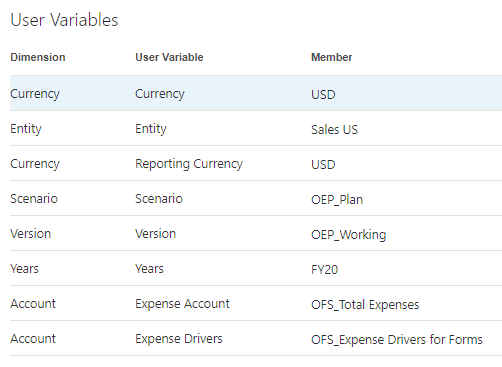Click the Version user variable cell
The width and height of the screenshot is (502, 367).
(x=155, y=234)
